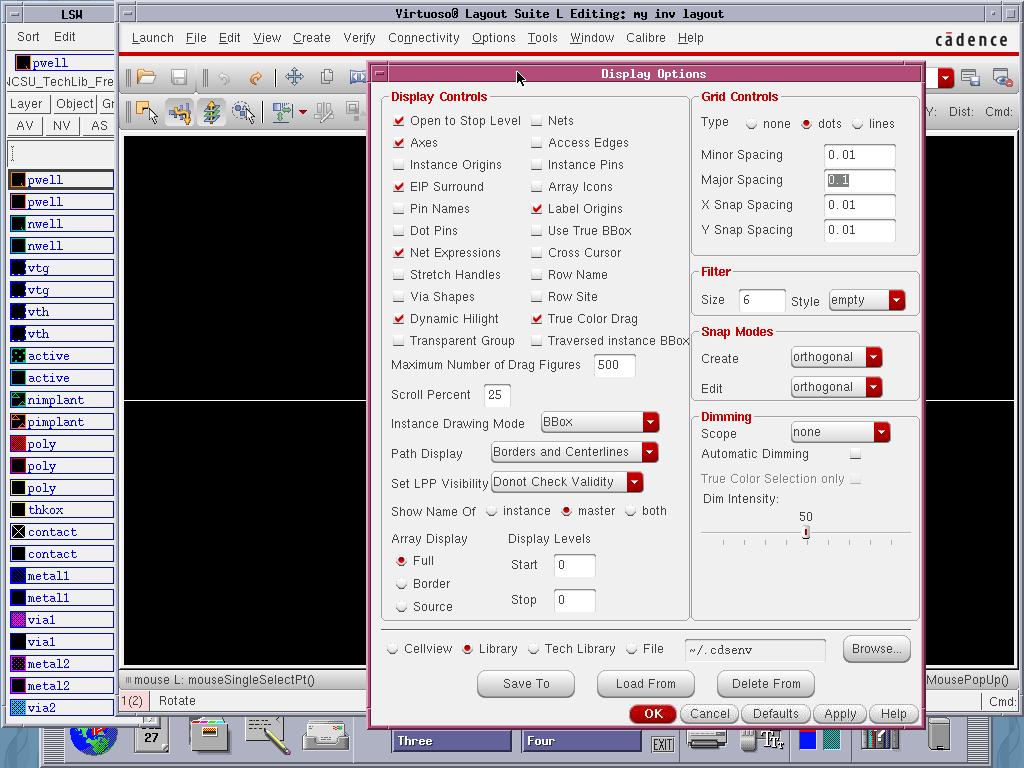Image resolution: width=1024 pixels, height=768 pixels.
Task: Open Dimming Scope dropdown
Action: [840, 432]
